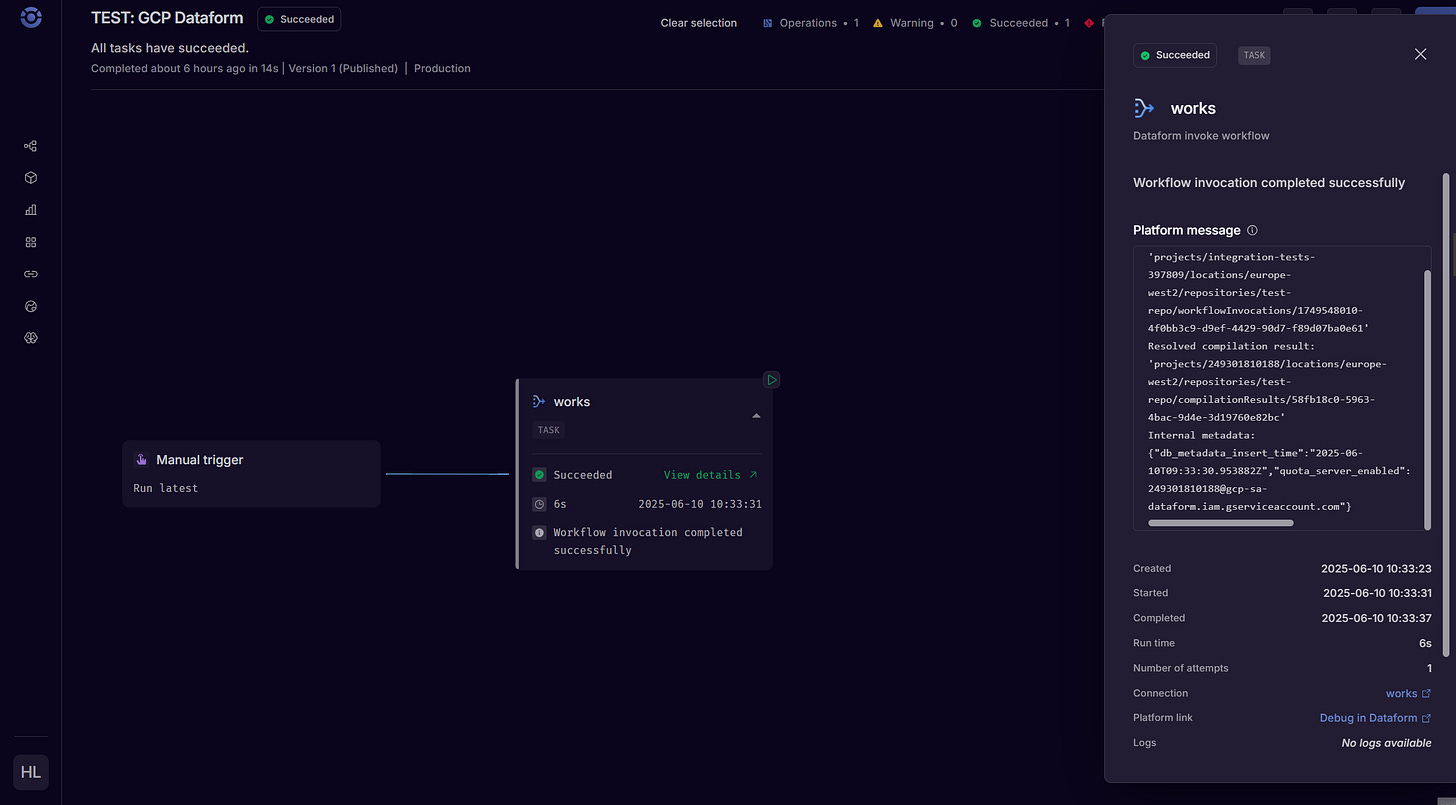
Task: Click green Succeeded check icon in works node
Action: (539, 475)
